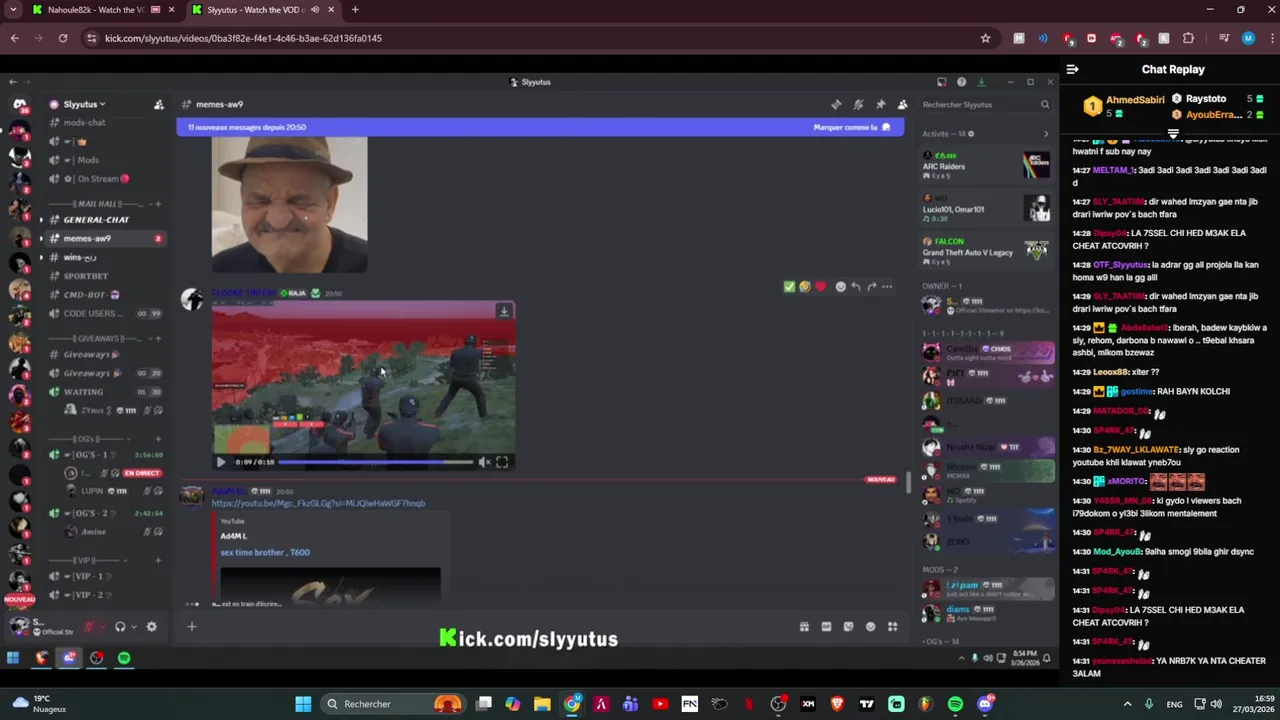Add the red heart reaction
Image resolution: width=1280 pixels, height=720 pixels.
(x=820, y=287)
